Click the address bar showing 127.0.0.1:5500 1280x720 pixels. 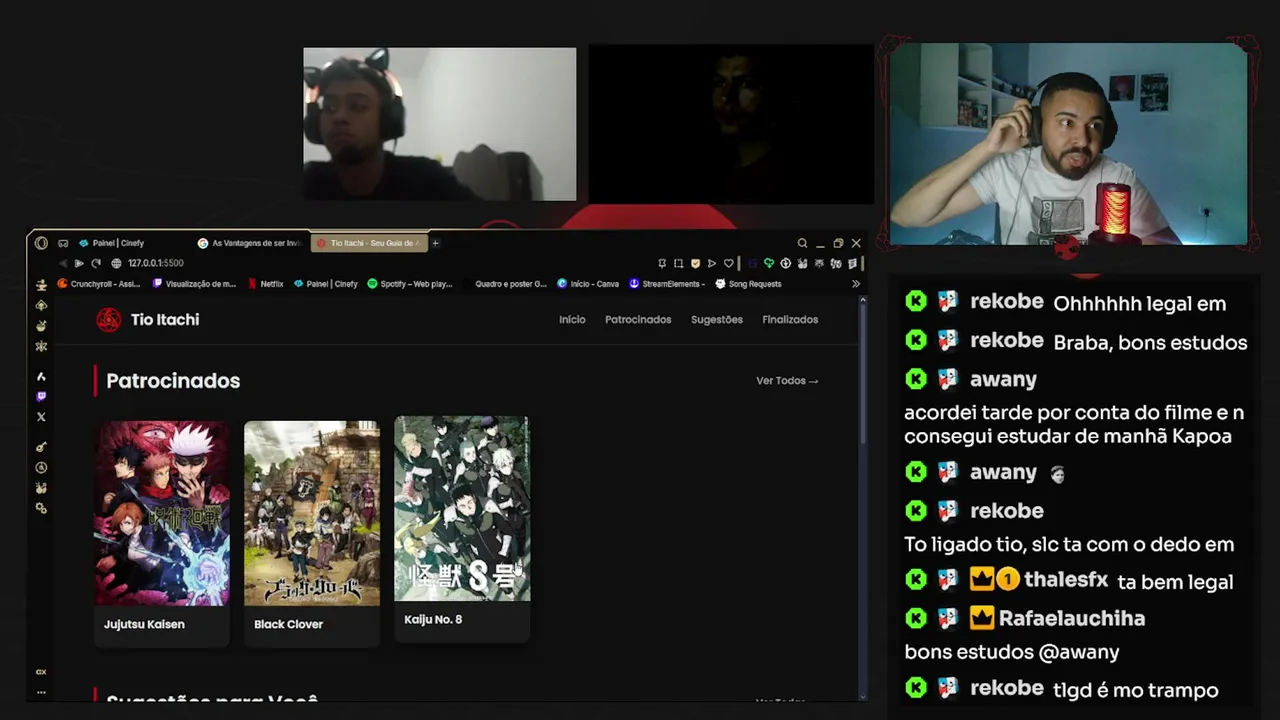tap(156, 263)
